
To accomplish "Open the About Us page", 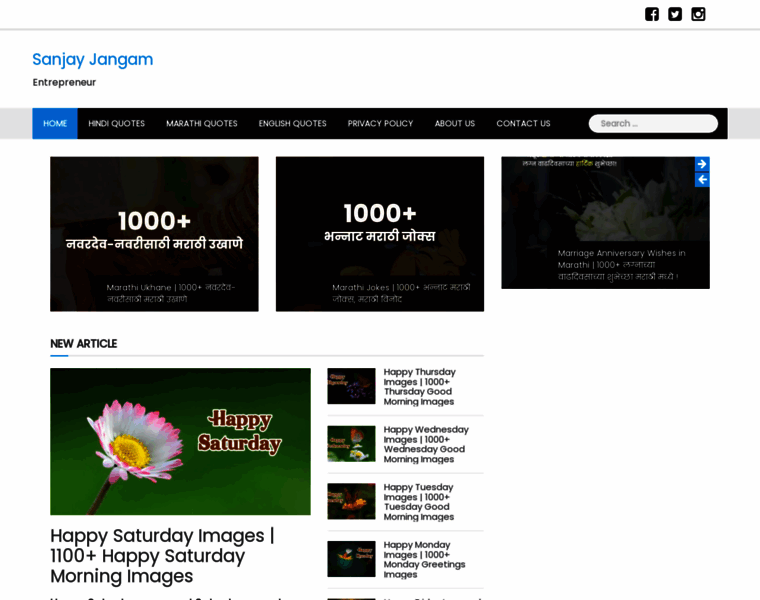I will [x=454, y=123].
